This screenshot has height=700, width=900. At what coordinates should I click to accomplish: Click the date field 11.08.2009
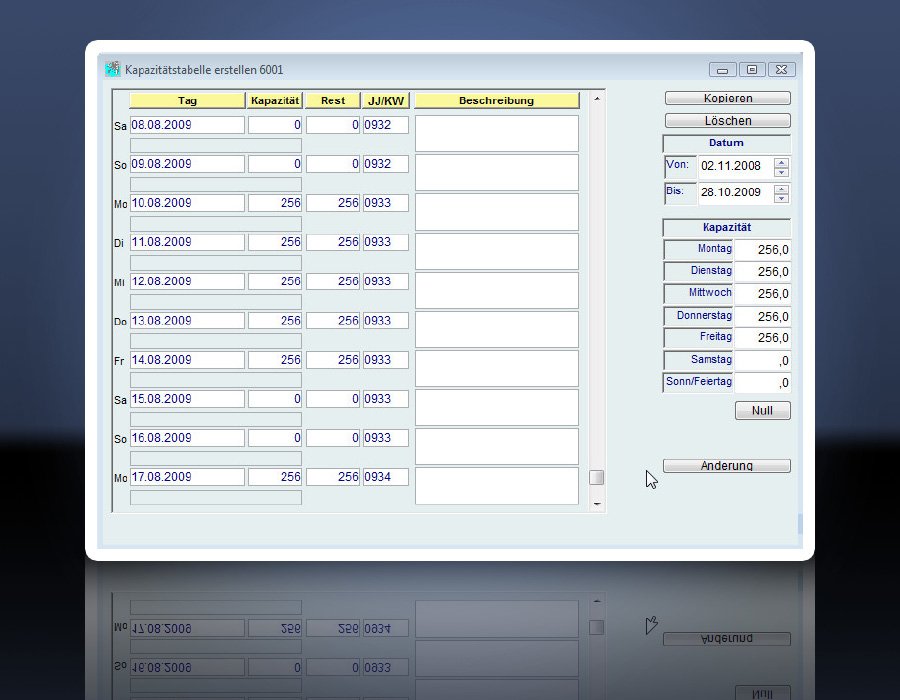[187, 242]
